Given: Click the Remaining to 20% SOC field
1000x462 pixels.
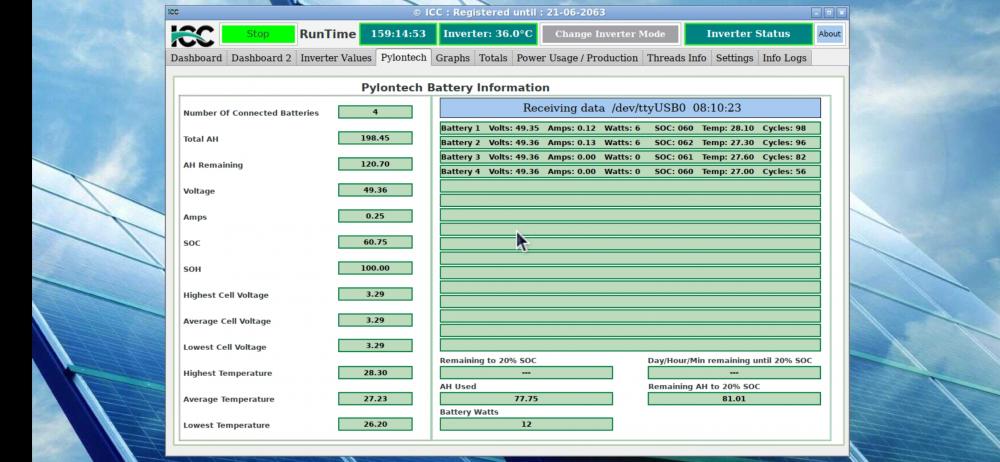Looking at the screenshot, I should 526,373.
